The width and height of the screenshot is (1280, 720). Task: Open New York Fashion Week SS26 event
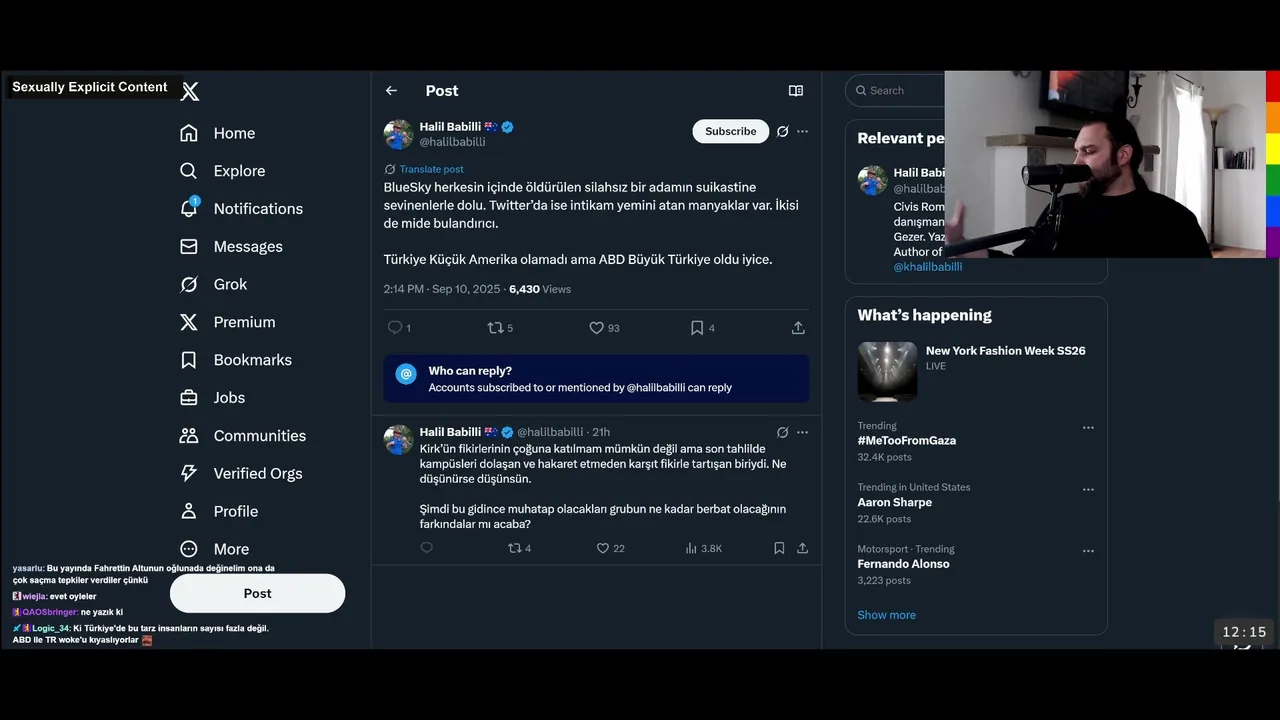point(1005,351)
